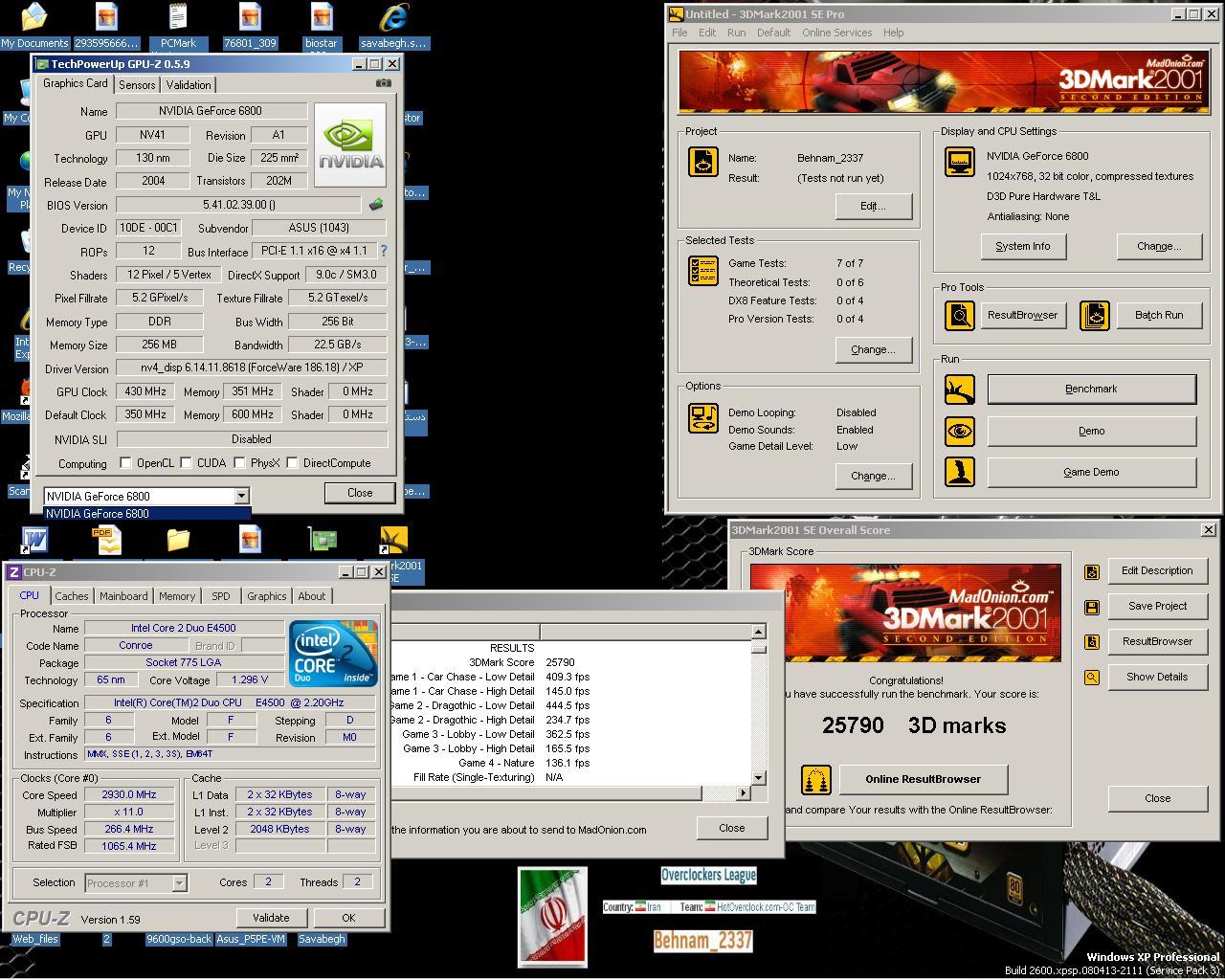Toggle the DirectCompute checkbox in GPU-Z

tap(292, 462)
